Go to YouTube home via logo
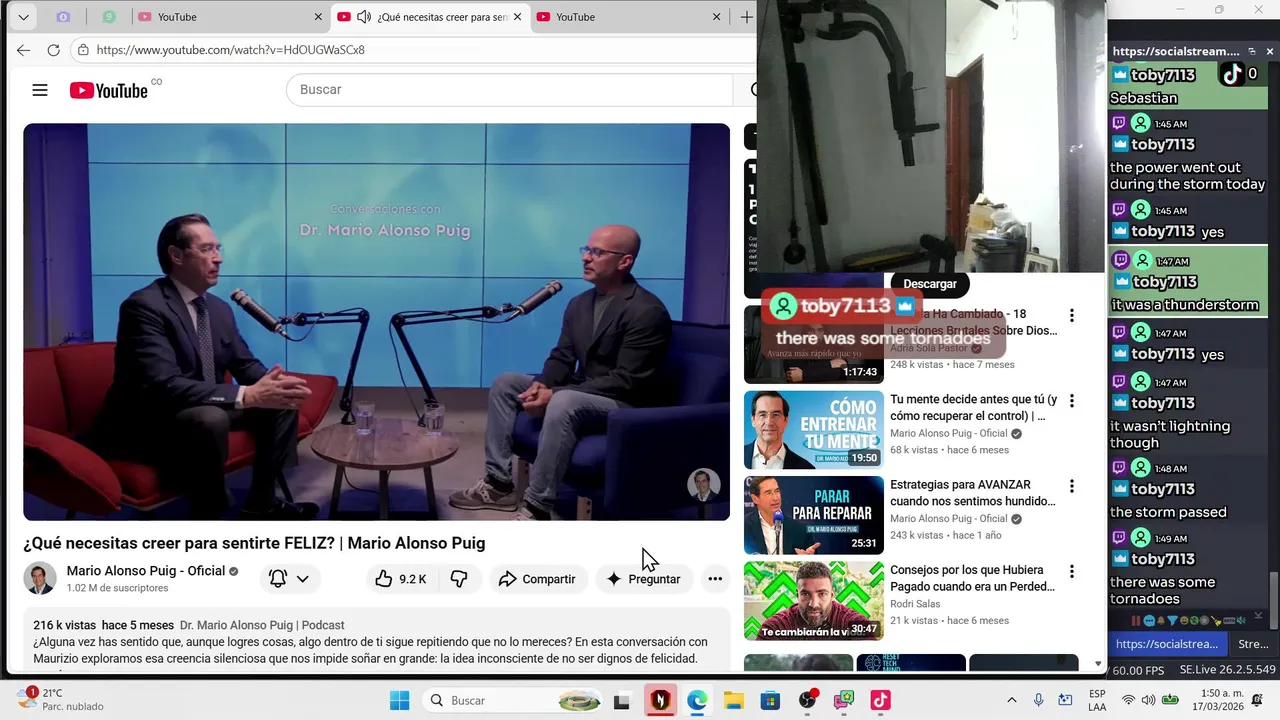Image resolution: width=1280 pixels, height=720 pixels. (x=109, y=90)
